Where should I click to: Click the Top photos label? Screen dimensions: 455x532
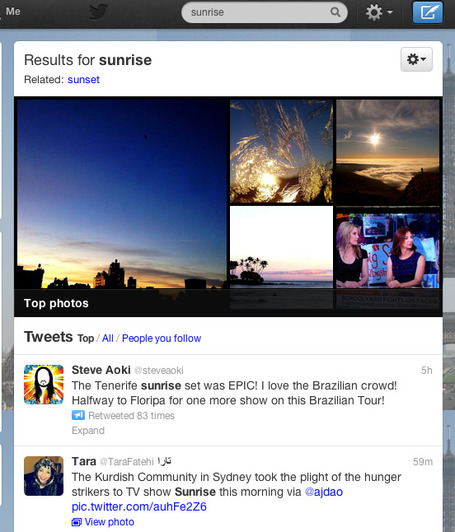(x=56, y=303)
